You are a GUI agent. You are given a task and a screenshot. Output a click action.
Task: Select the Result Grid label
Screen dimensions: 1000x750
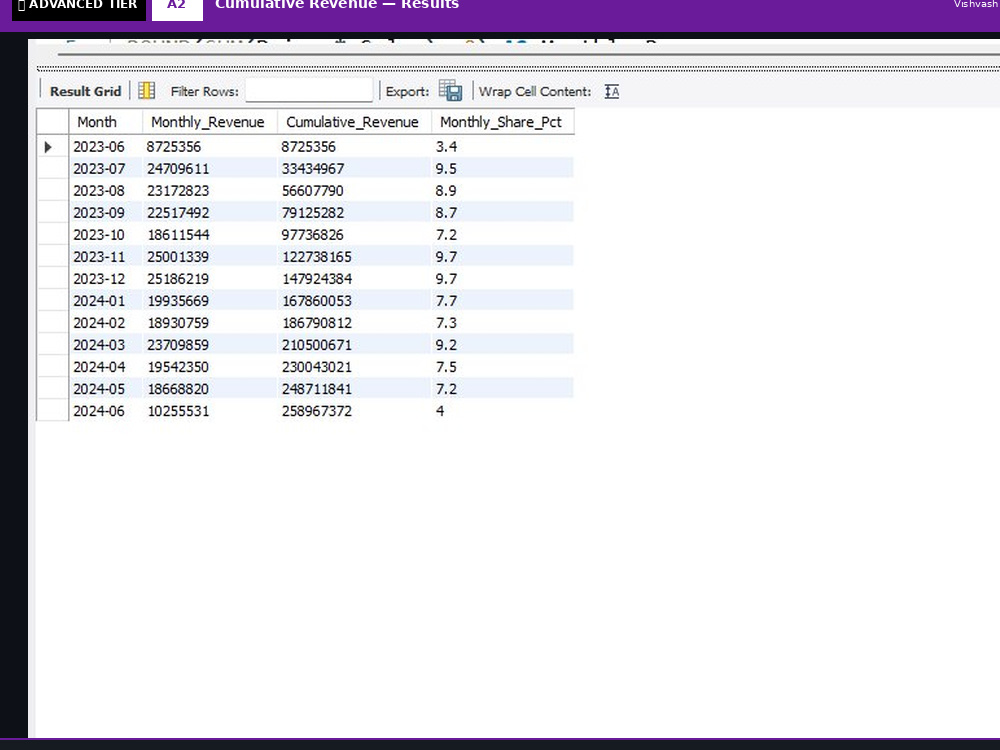pyautogui.click(x=85, y=91)
